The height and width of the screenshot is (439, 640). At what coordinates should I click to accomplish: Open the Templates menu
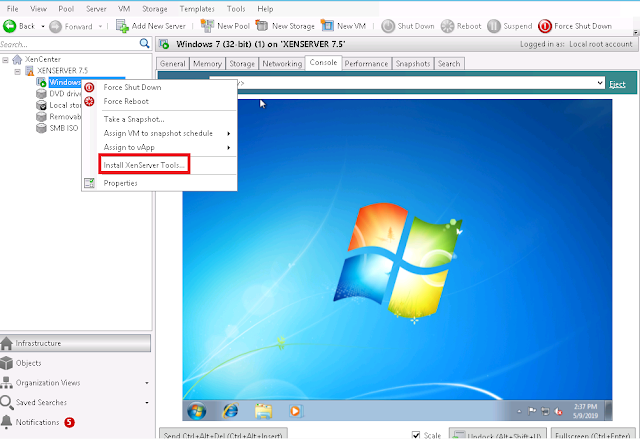point(197,9)
